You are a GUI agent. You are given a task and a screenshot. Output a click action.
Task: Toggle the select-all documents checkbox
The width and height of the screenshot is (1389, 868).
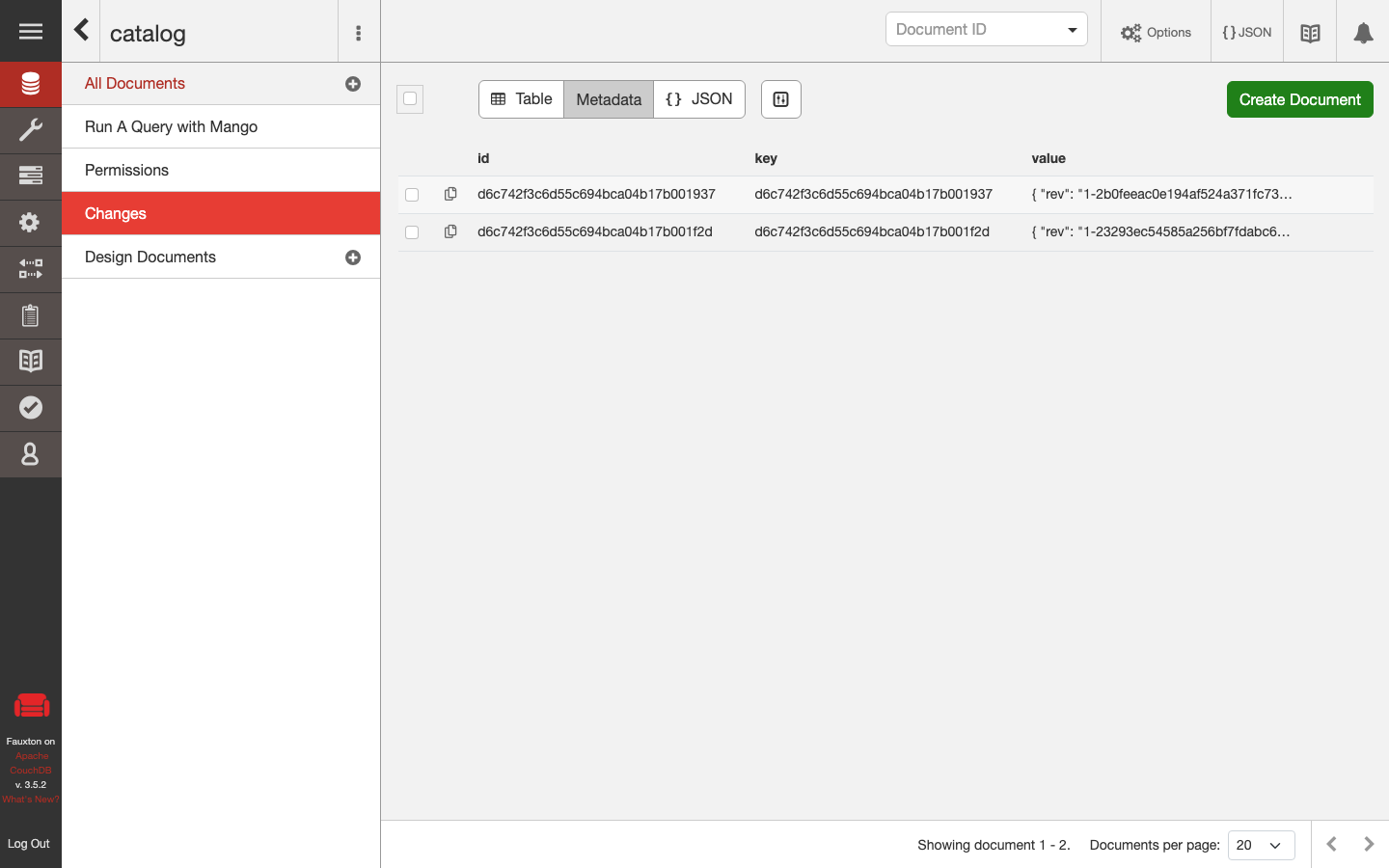click(410, 98)
